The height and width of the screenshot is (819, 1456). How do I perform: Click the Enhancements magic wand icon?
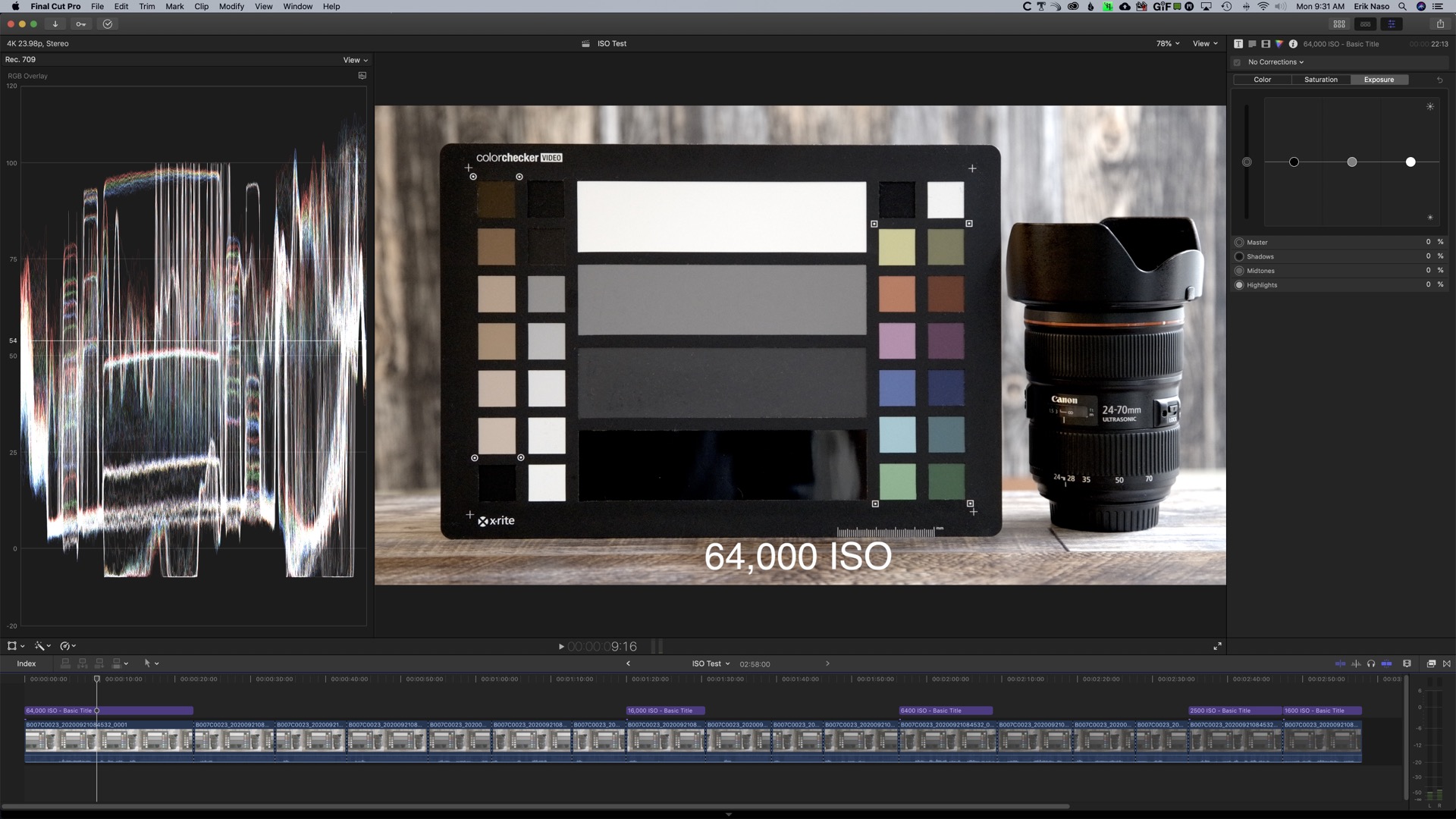pyautogui.click(x=41, y=646)
